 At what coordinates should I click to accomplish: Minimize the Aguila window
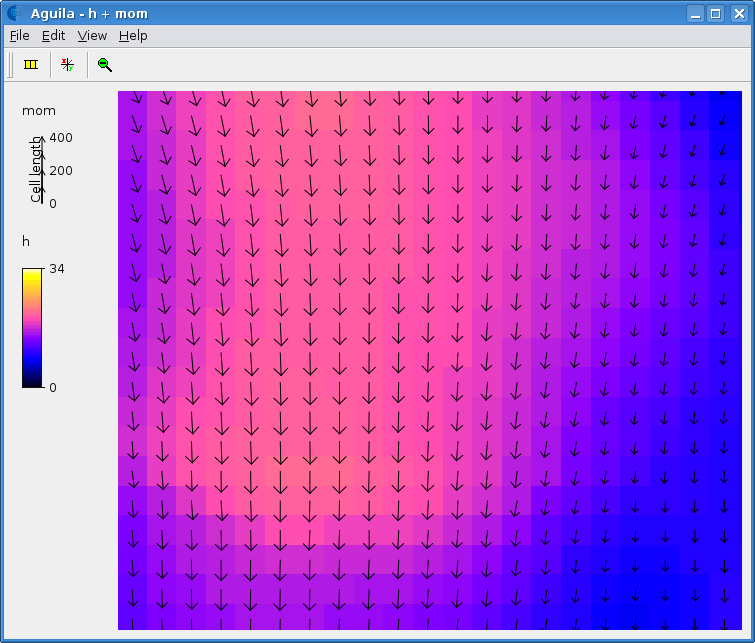click(695, 13)
